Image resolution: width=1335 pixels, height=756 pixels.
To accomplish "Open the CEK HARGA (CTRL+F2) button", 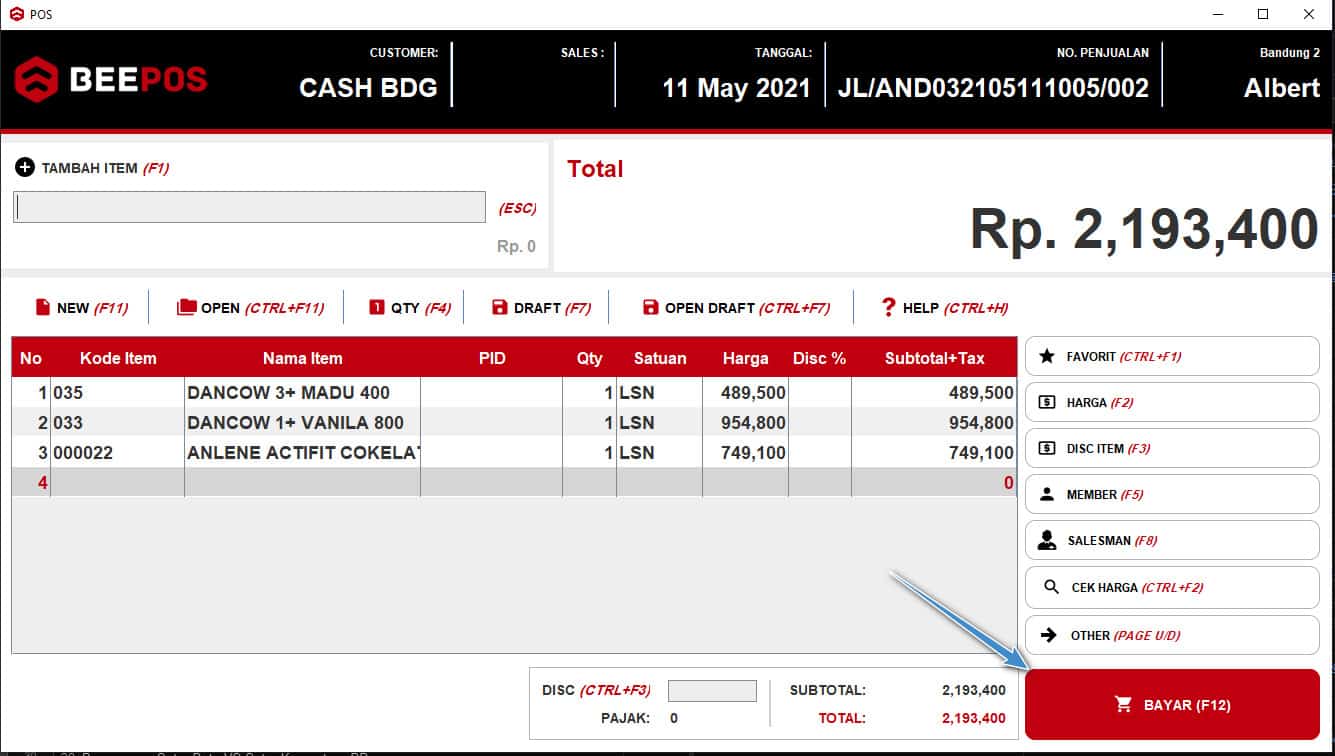I will point(1172,587).
